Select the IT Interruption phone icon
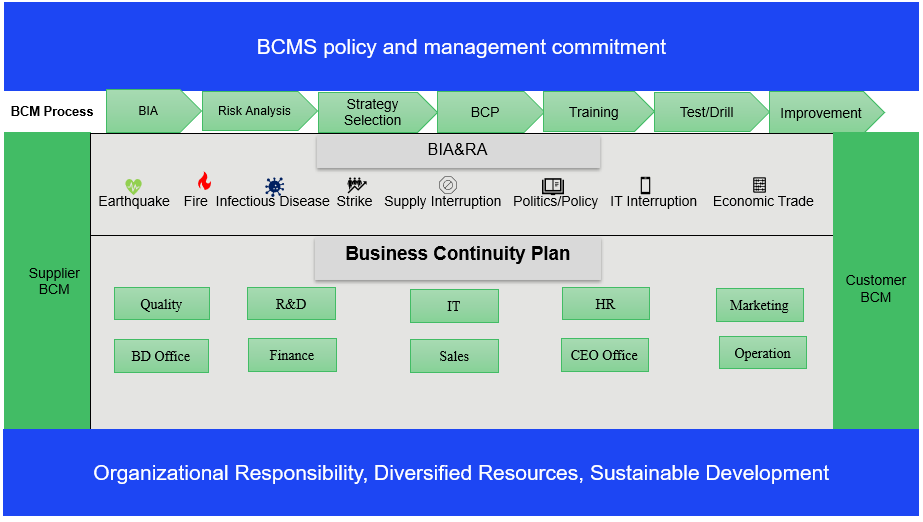The height and width of the screenshot is (522, 923). point(645,185)
